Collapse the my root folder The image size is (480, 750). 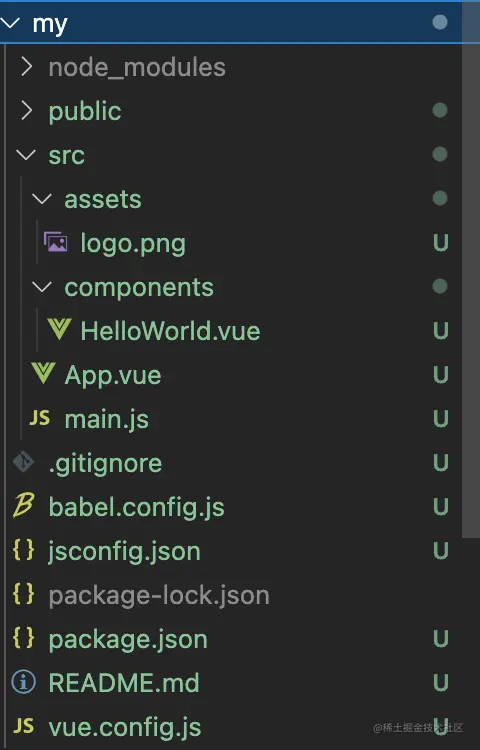coord(10,22)
